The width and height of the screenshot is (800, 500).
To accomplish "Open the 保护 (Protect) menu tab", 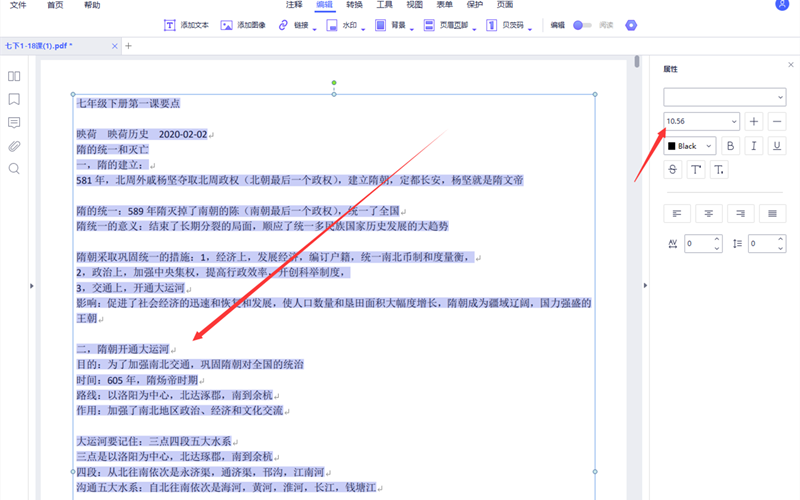I will (x=475, y=6).
